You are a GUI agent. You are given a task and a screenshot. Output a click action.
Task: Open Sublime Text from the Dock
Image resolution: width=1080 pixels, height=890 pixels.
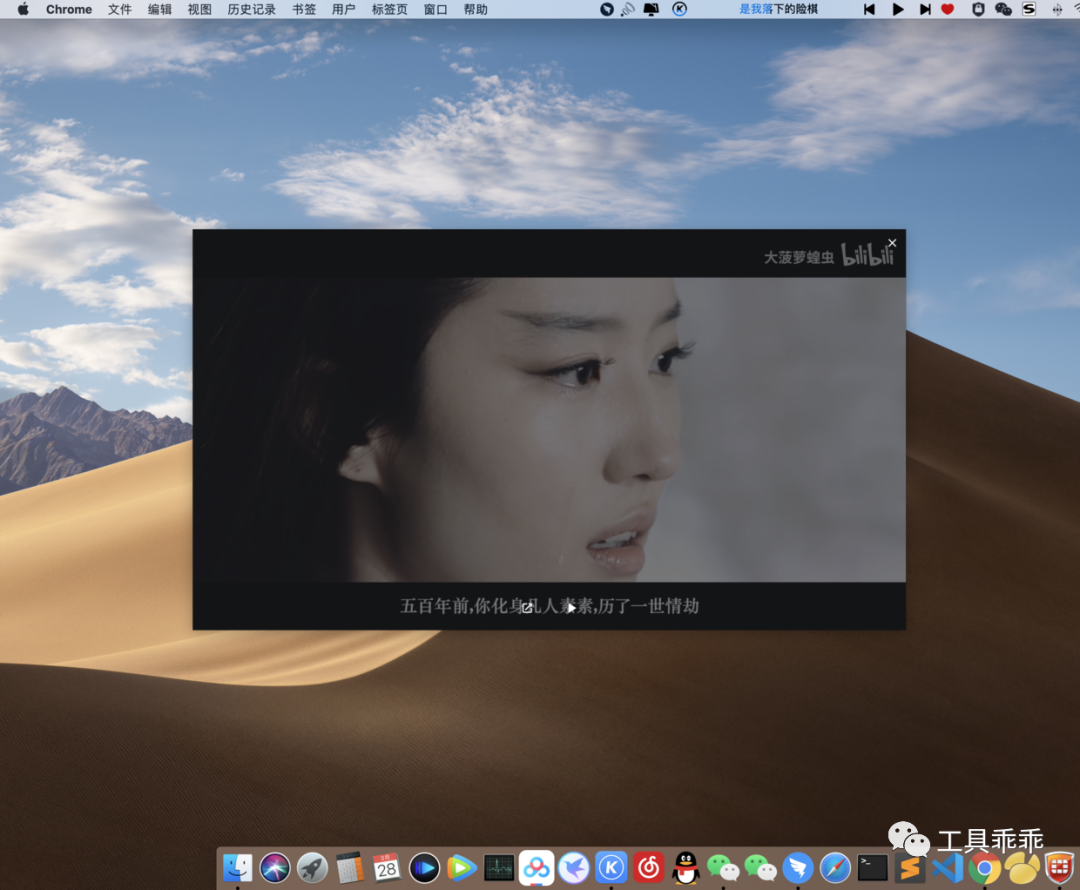(909, 867)
